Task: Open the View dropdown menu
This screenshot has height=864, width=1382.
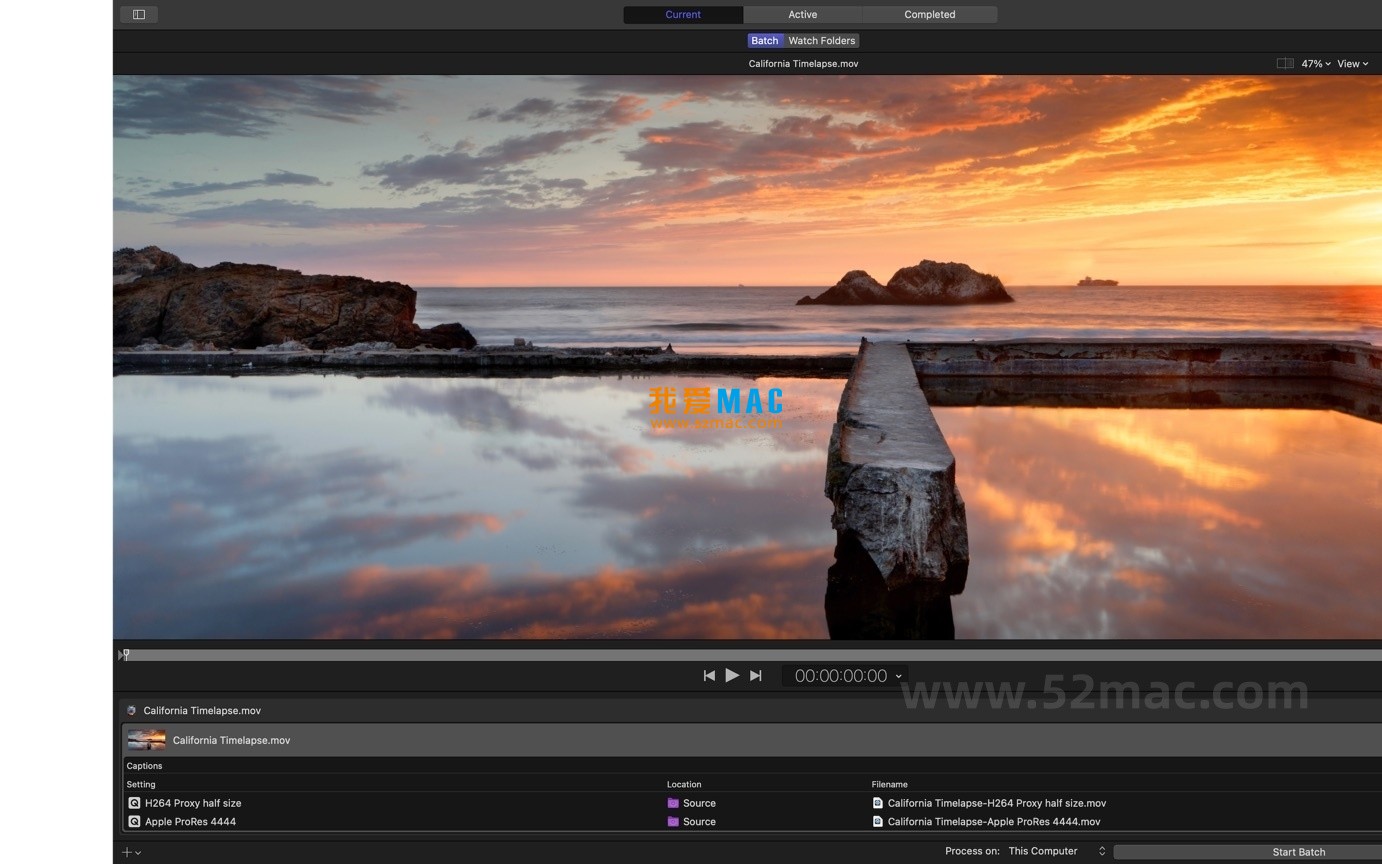Action: click(1352, 63)
